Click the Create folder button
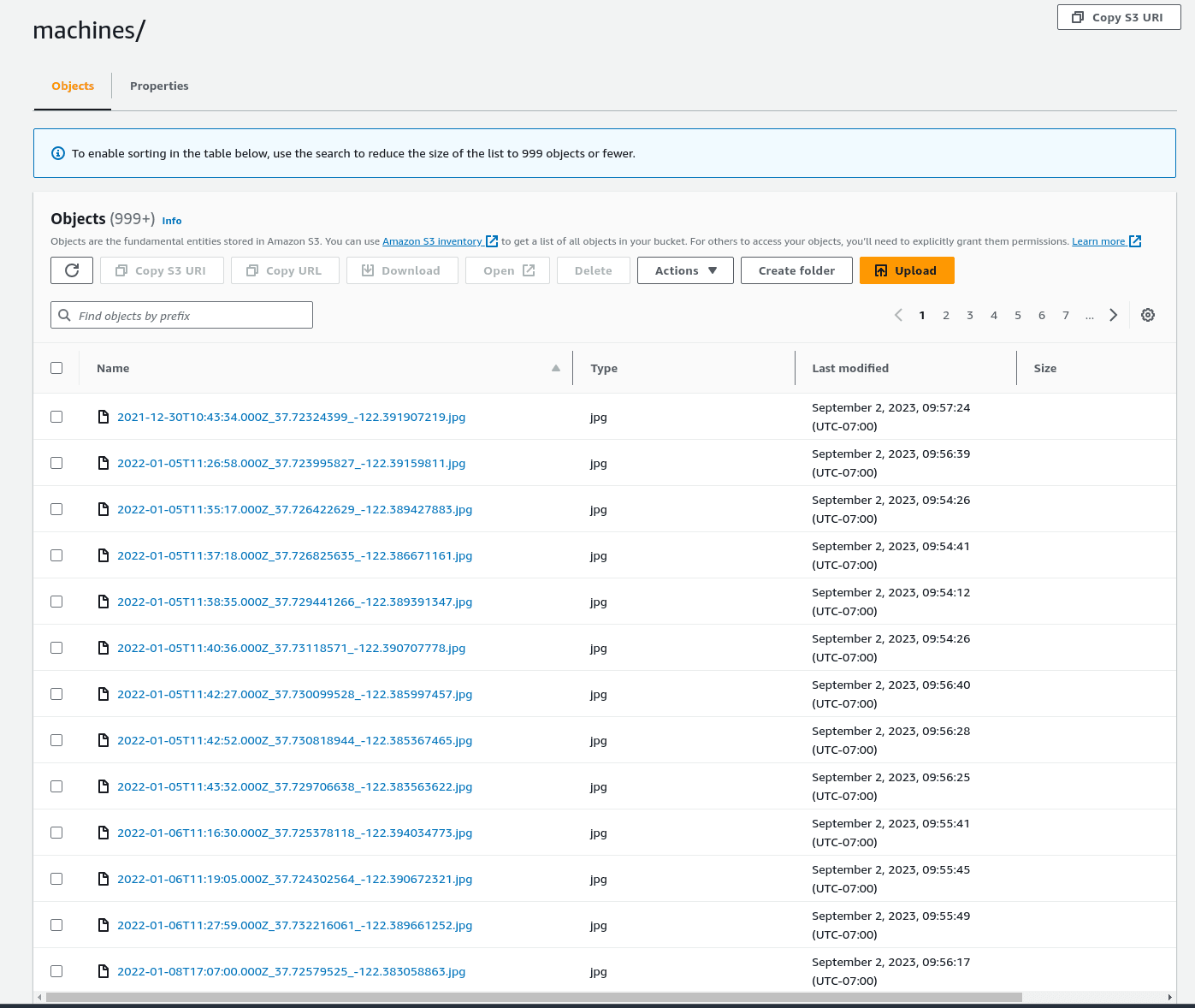The image size is (1195, 1008). tap(796, 270)
